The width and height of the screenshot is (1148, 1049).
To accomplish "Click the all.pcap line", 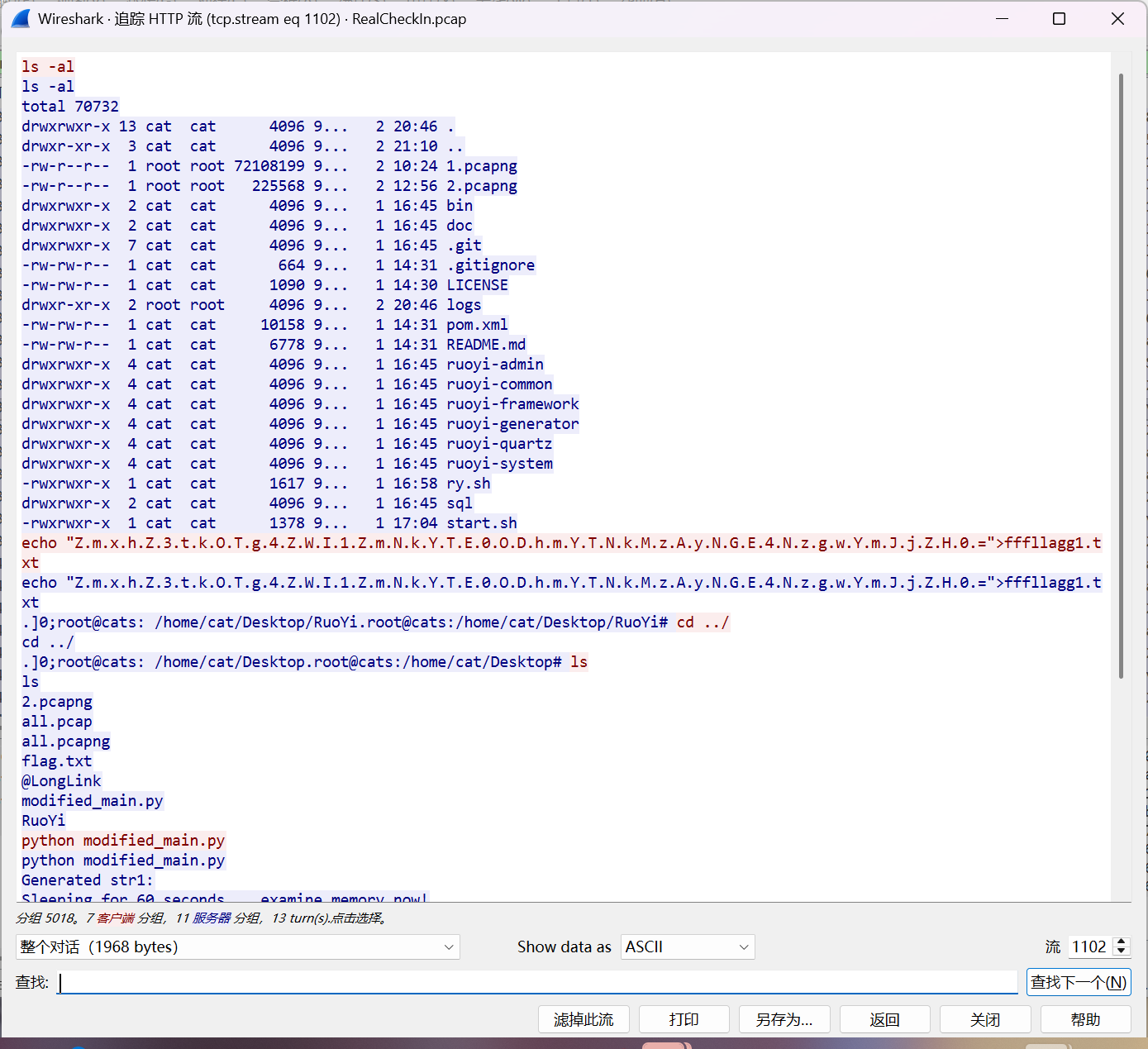I will coord(57,721).
